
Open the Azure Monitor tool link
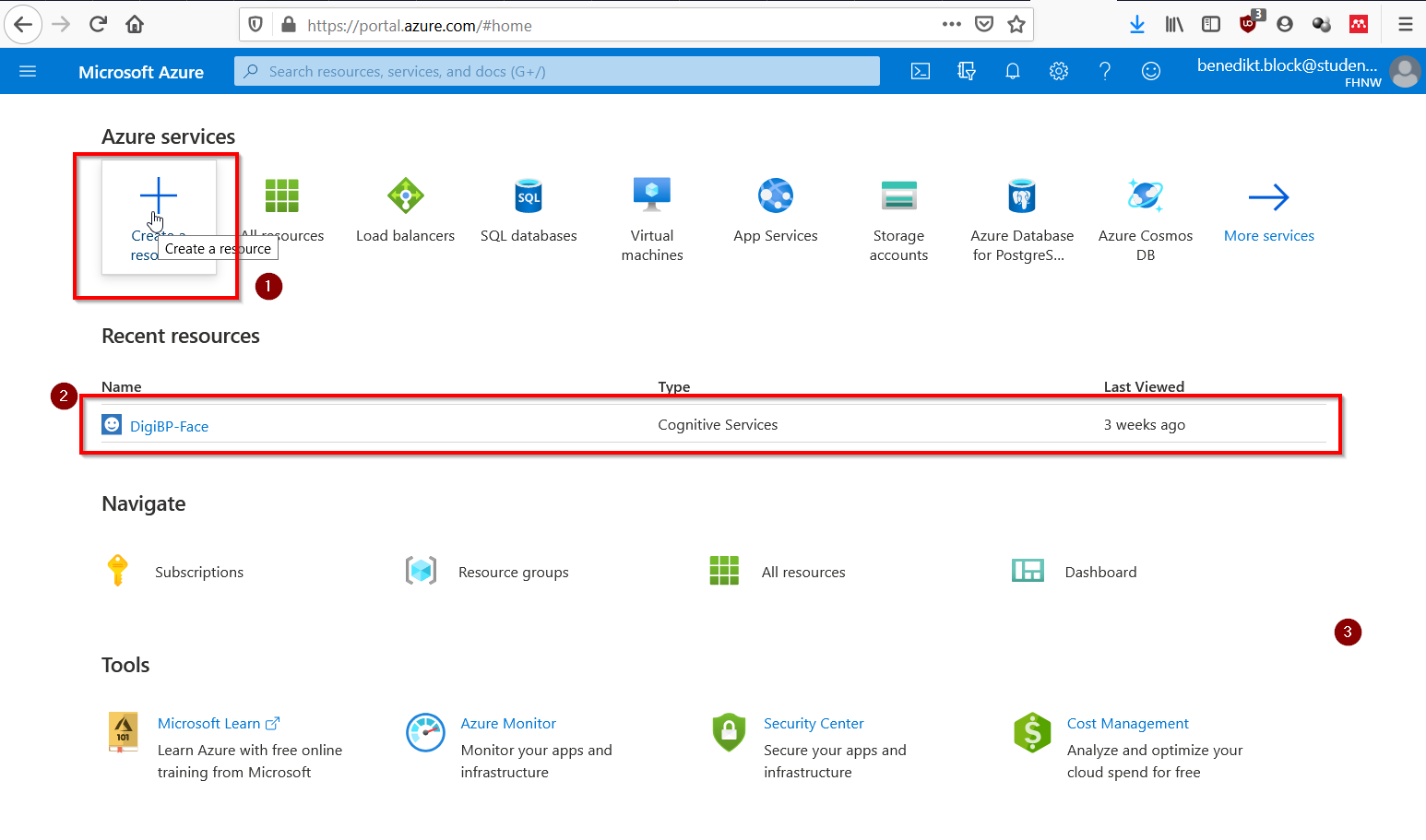[508, 724]
